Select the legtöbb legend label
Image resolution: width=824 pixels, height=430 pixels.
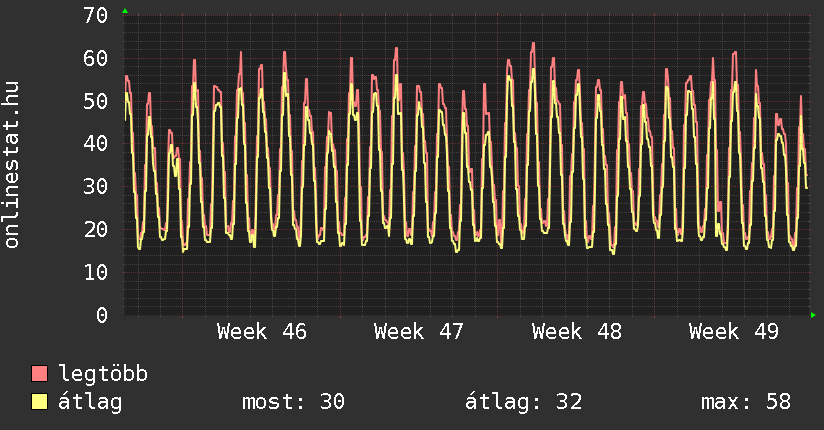pos(104,374)
